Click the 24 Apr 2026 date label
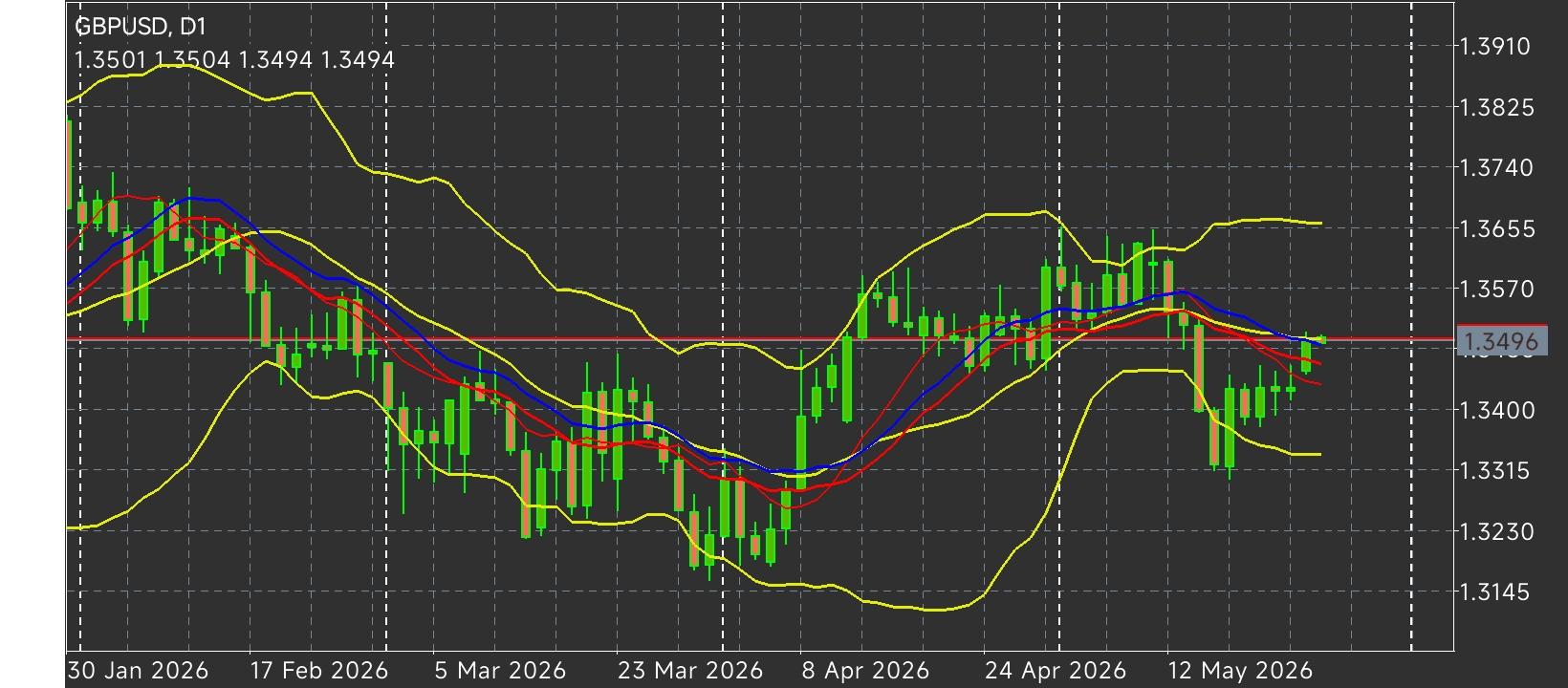 [1056, 671]
